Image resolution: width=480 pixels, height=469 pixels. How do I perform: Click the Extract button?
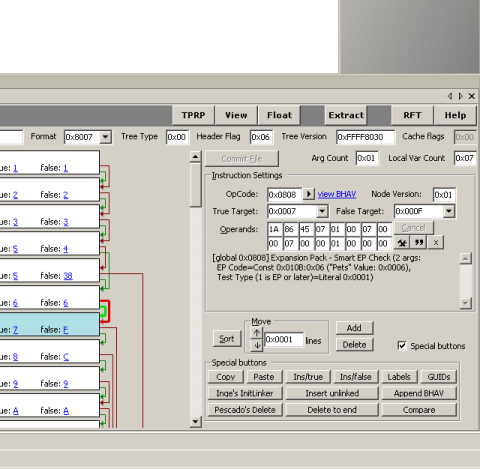click(x=346, y=115)
